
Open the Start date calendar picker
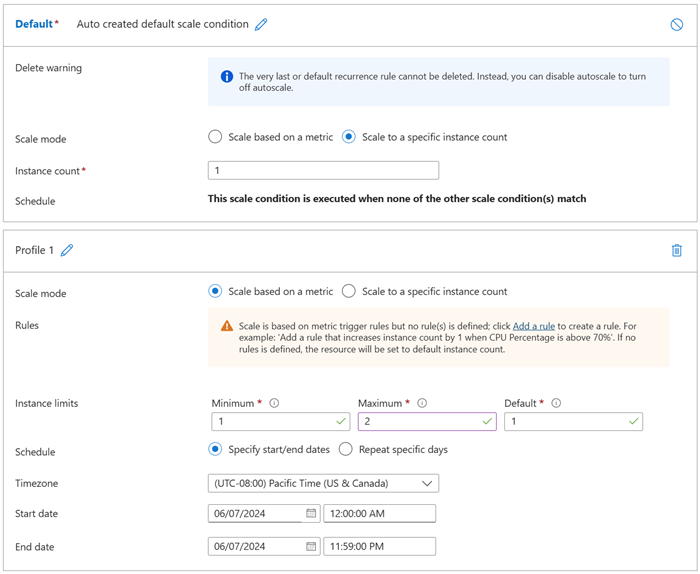pyautogui.click(x=311, y=513)
